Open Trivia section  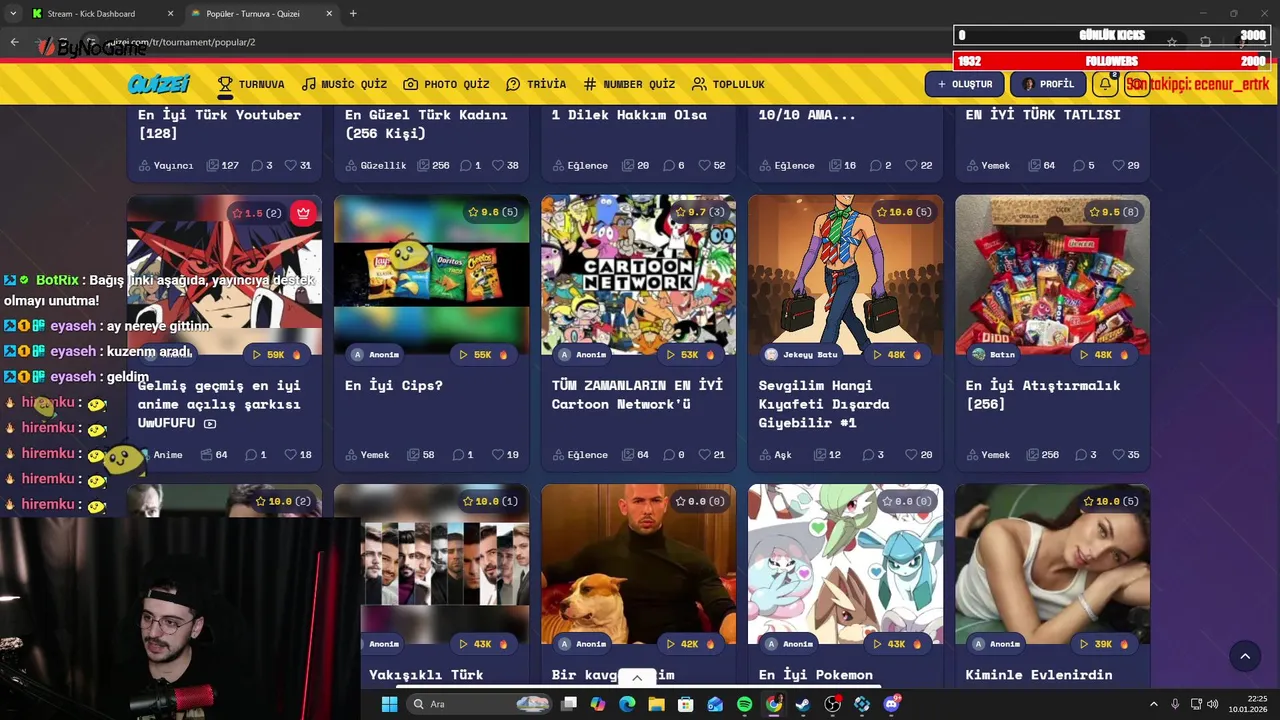coord(536,84)
